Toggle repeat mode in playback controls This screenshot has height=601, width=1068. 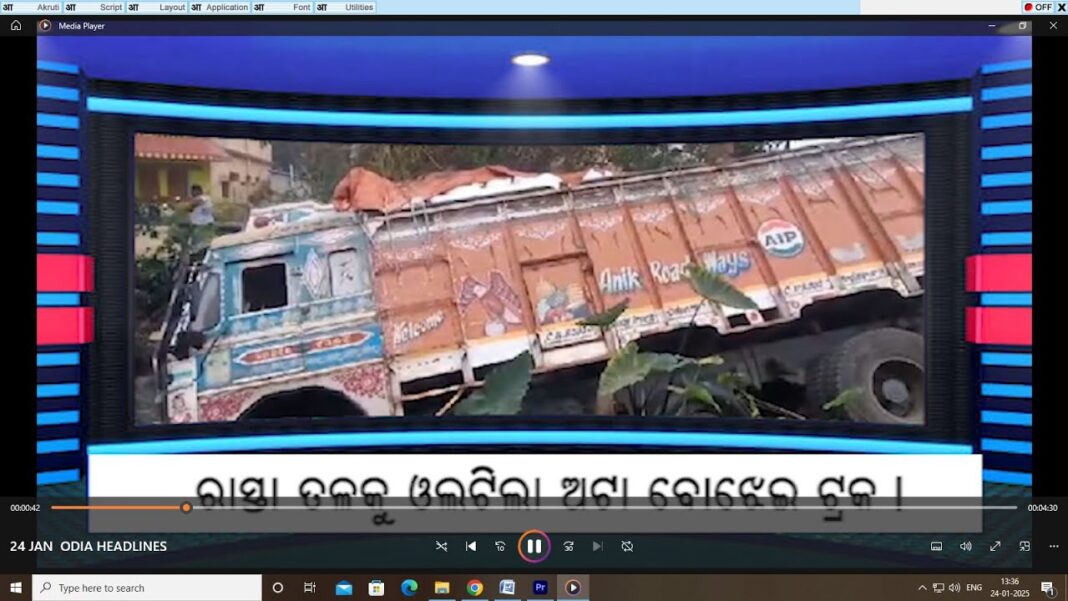tap(627, 546)
